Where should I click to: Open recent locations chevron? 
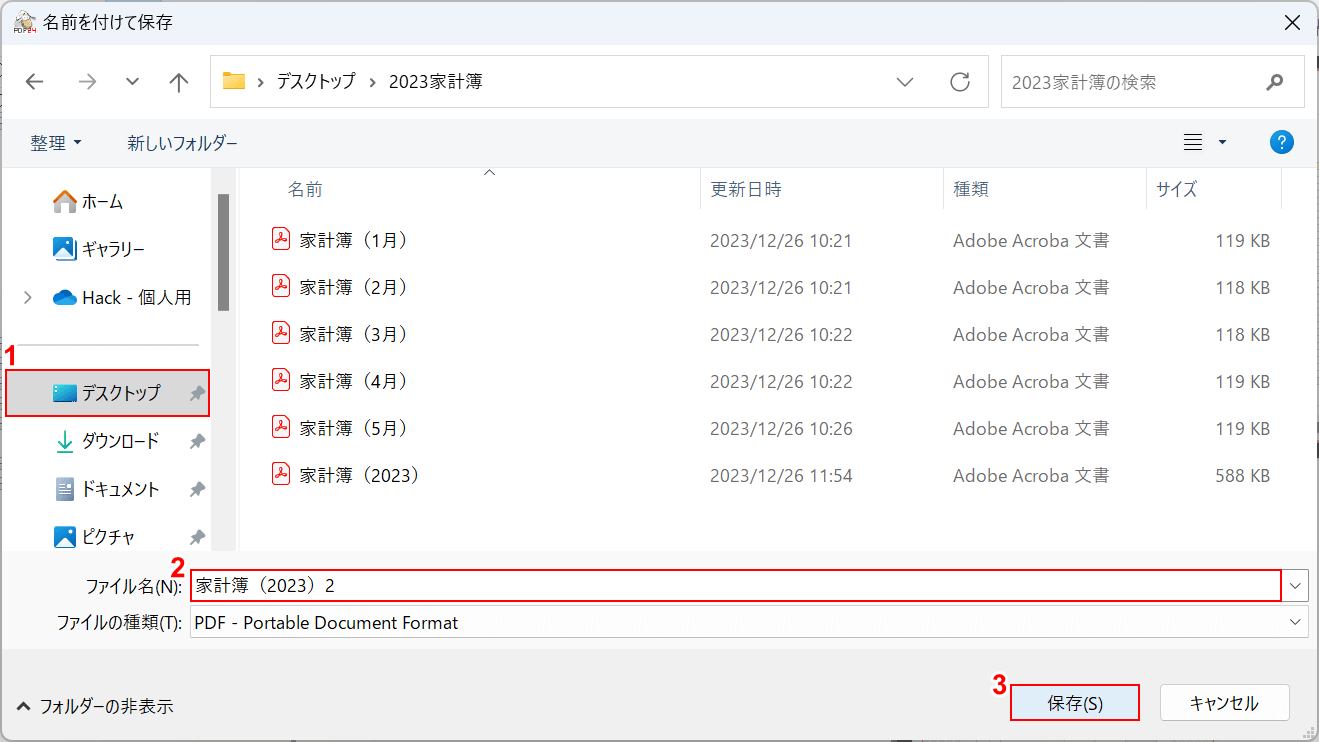click(x=132, y=82)
